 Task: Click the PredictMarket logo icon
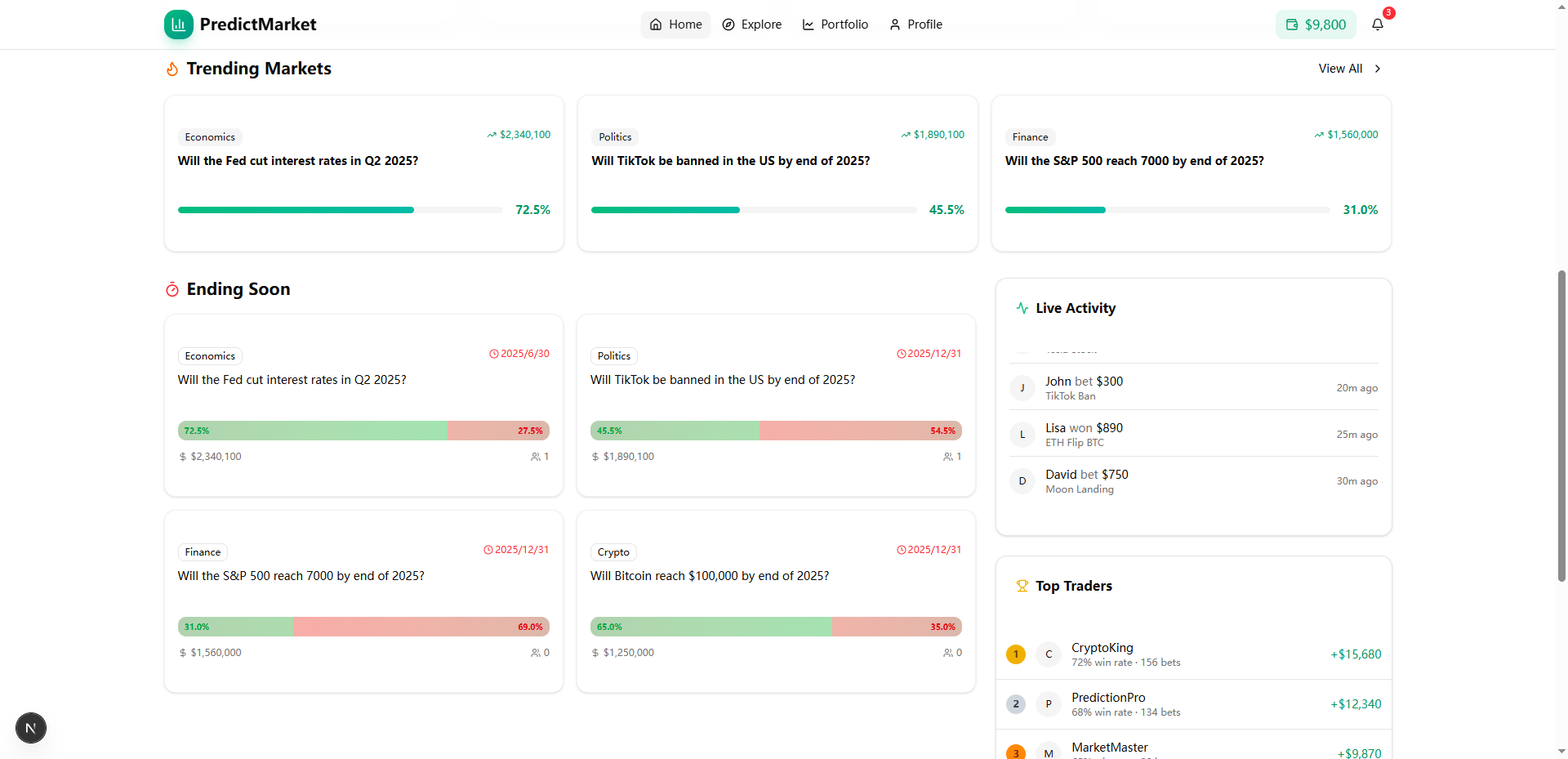(x=178, y=25)
